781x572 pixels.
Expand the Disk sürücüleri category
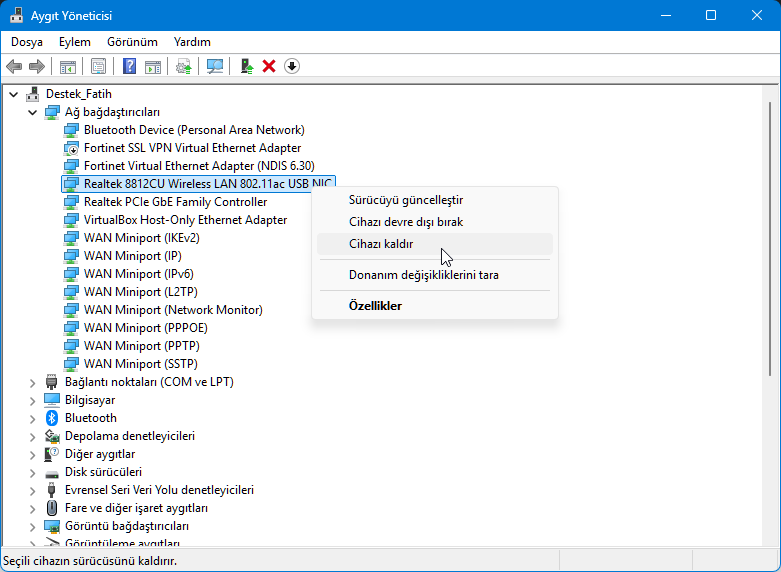pos(33,472)
